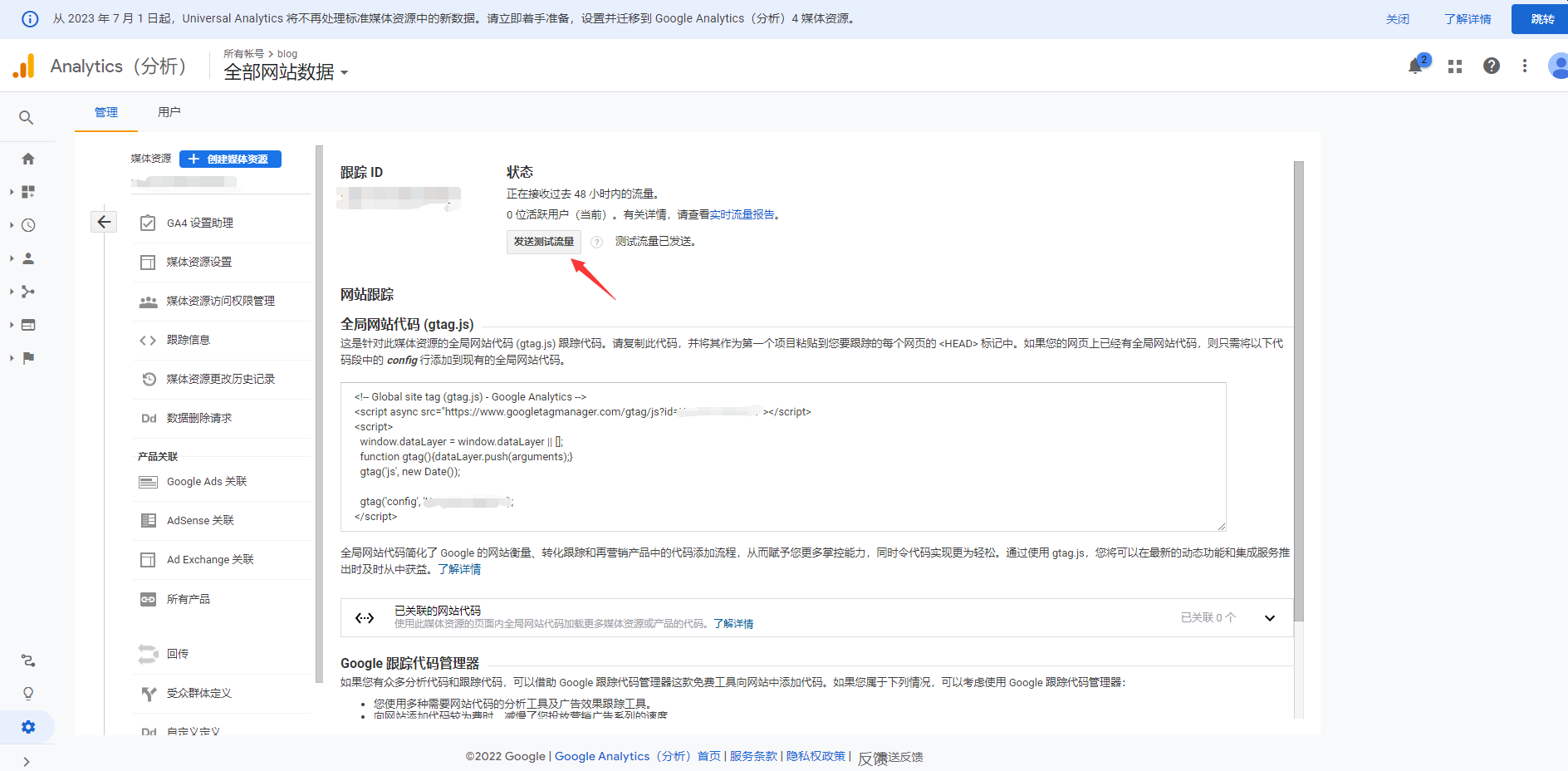Viewport: 1568px width, 771px height.
Task: Click the info icon in top banner
Action: [30, 19]
